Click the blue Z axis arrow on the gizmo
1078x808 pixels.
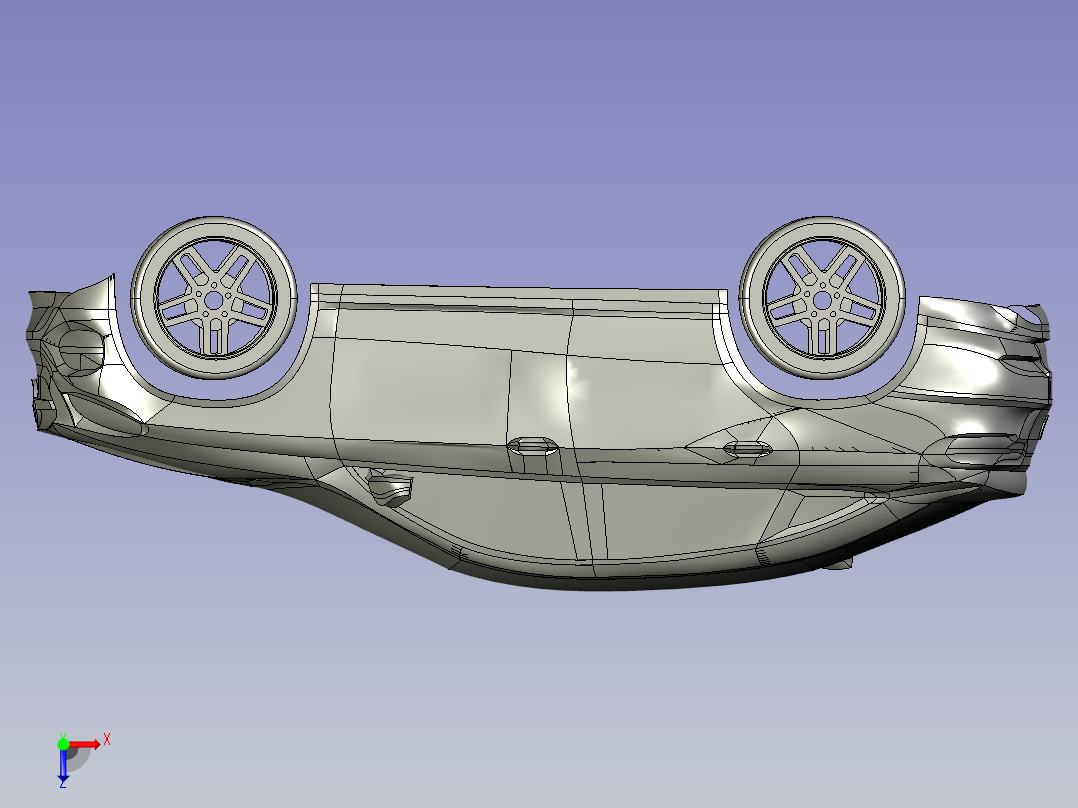click(x=63, y=765)
